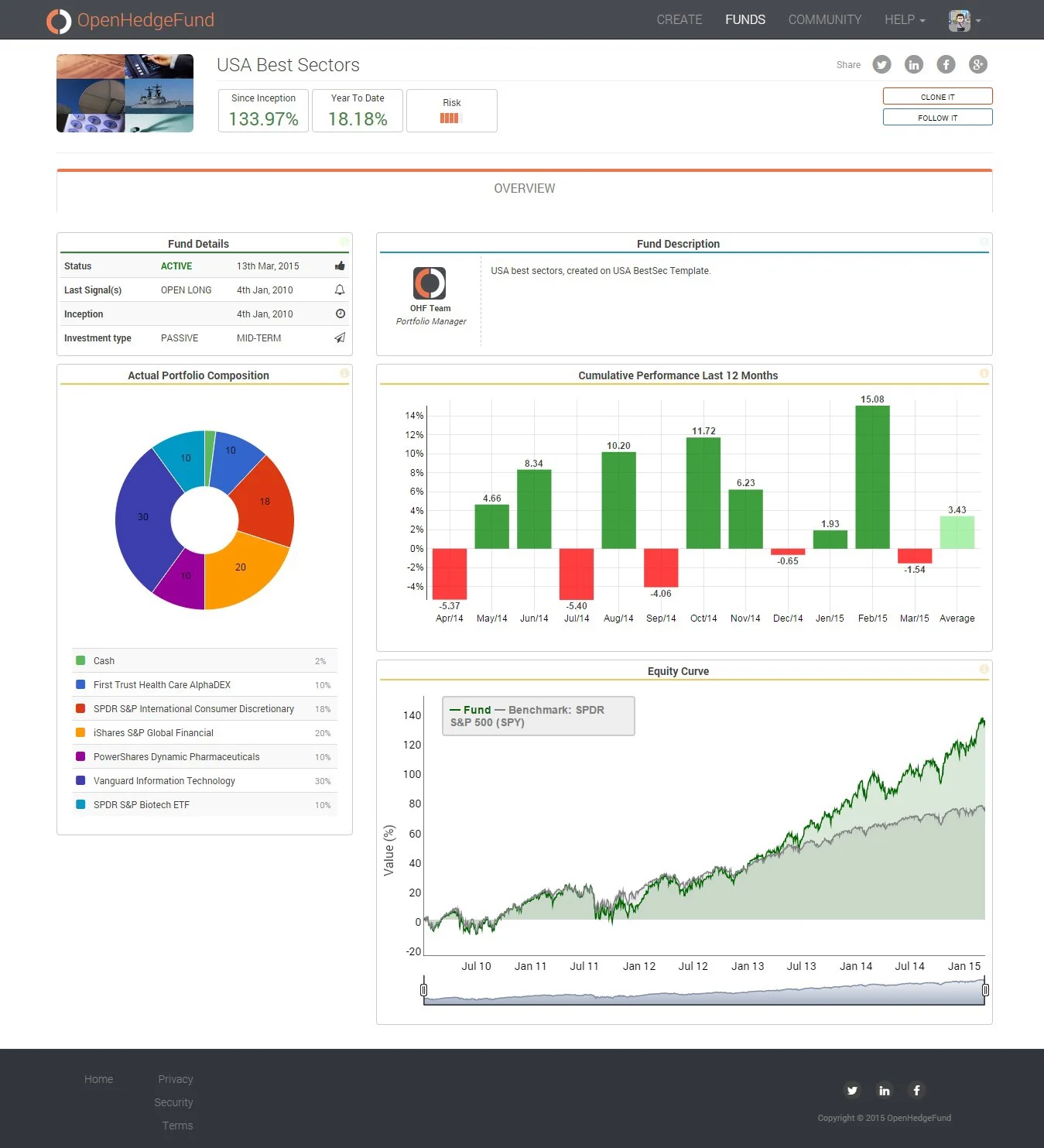Open Home footer link
The width and height of the screenshot is (1044, 1148).
[x=98, y=1079]
